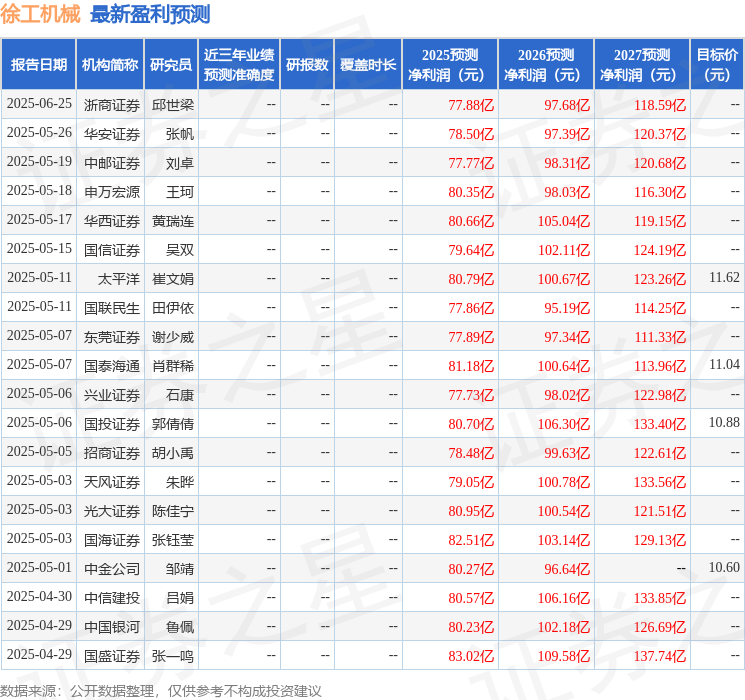Sort by the 报告日期 column header
745x700 pixels.
coord(39,65)
